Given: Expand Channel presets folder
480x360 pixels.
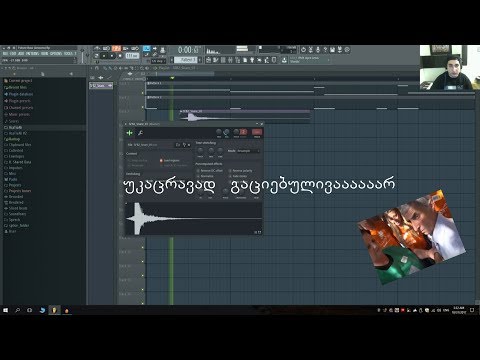Looking at the screenshot, I should point(18,108).
